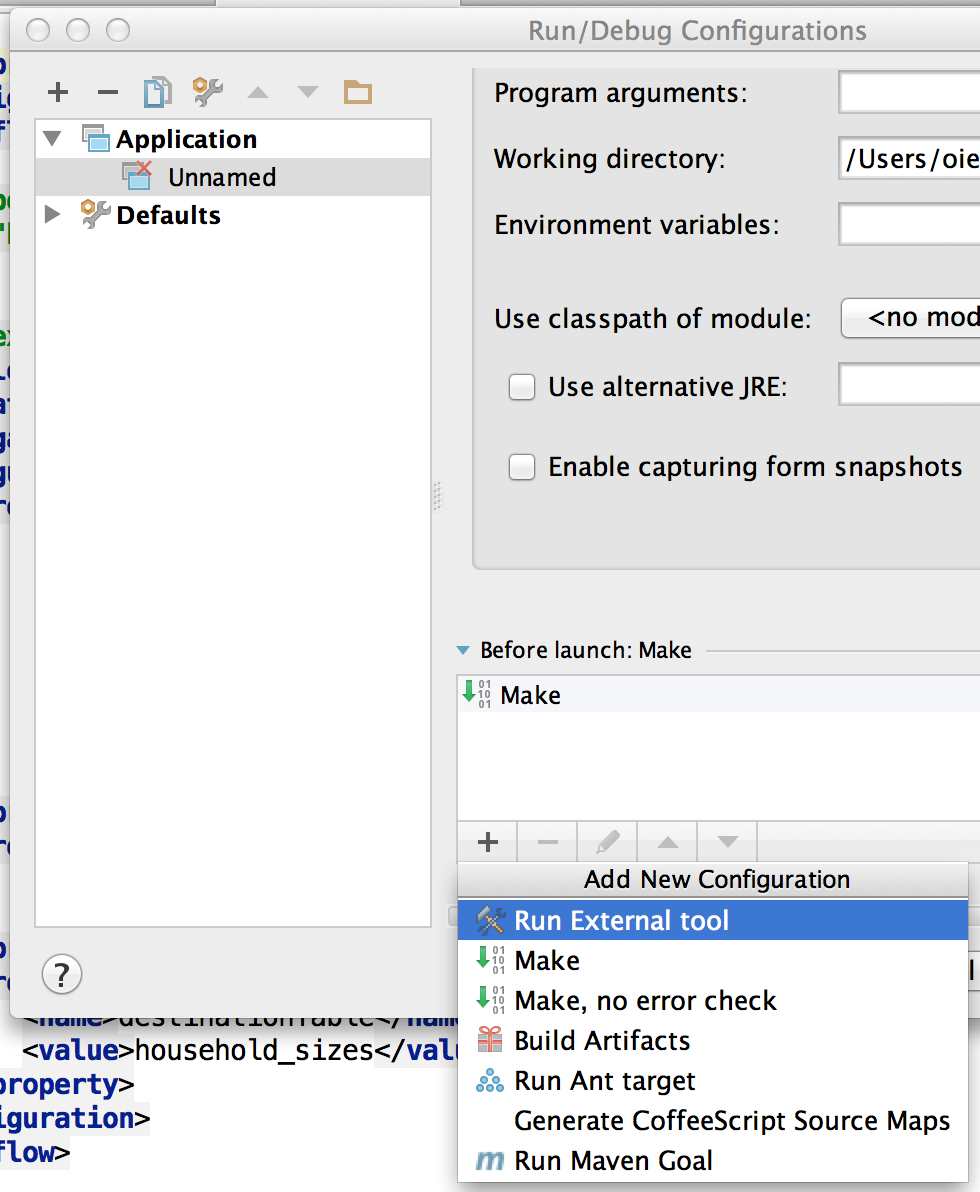Click the Program arguments field
The image size is (980, 1192).
pos(909,93)
